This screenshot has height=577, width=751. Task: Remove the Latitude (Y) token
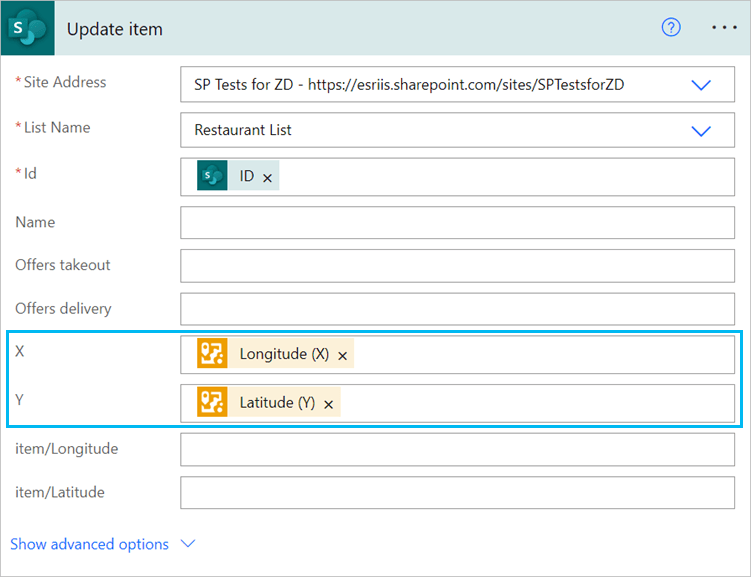point(328,404)
